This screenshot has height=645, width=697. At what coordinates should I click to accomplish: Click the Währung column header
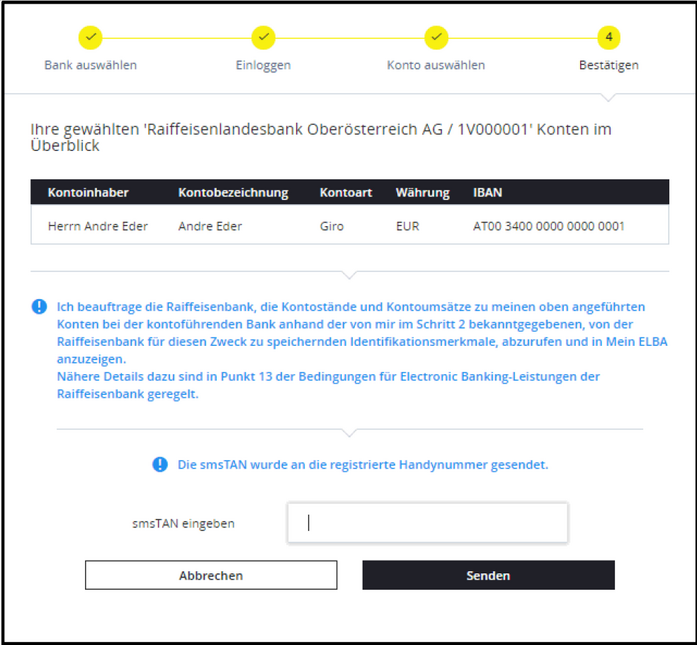tap(422, 192)
